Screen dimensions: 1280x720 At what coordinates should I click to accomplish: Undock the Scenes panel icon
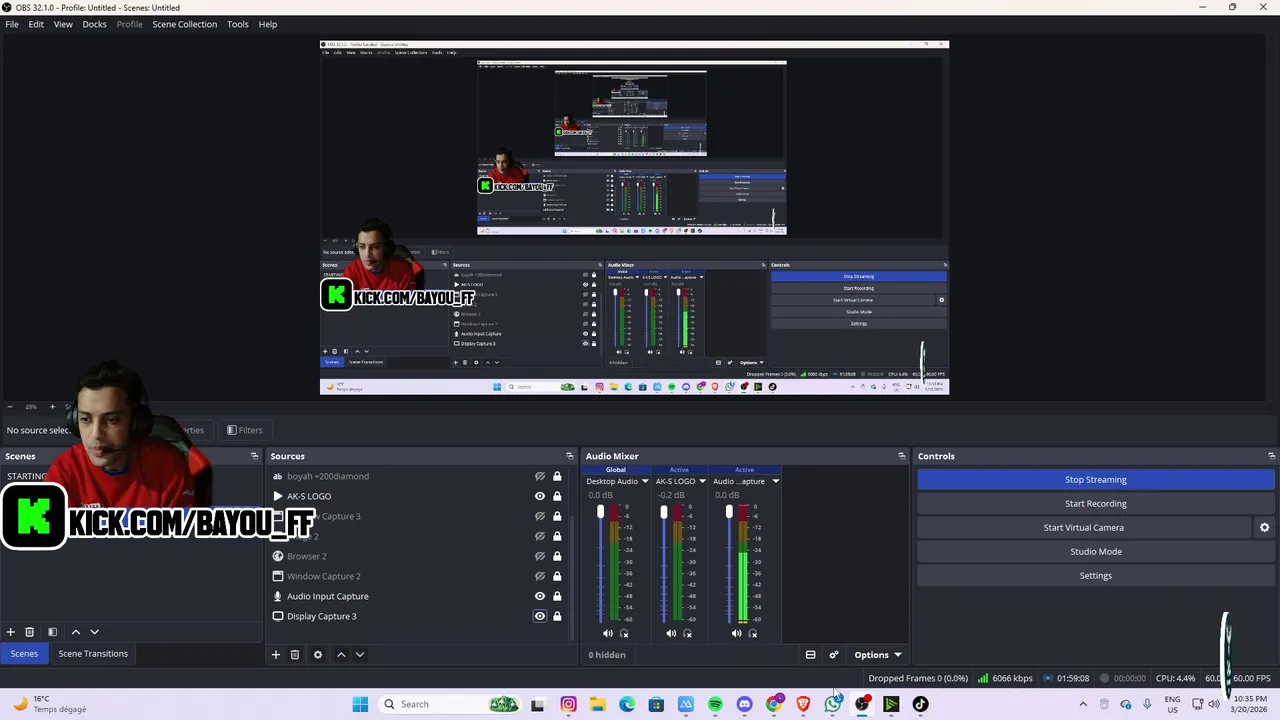point(254,456)
